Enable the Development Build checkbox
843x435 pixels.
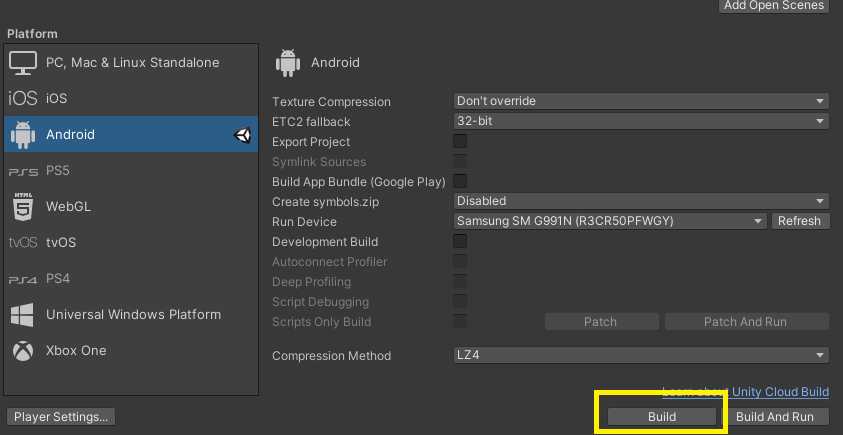[460, 241]
